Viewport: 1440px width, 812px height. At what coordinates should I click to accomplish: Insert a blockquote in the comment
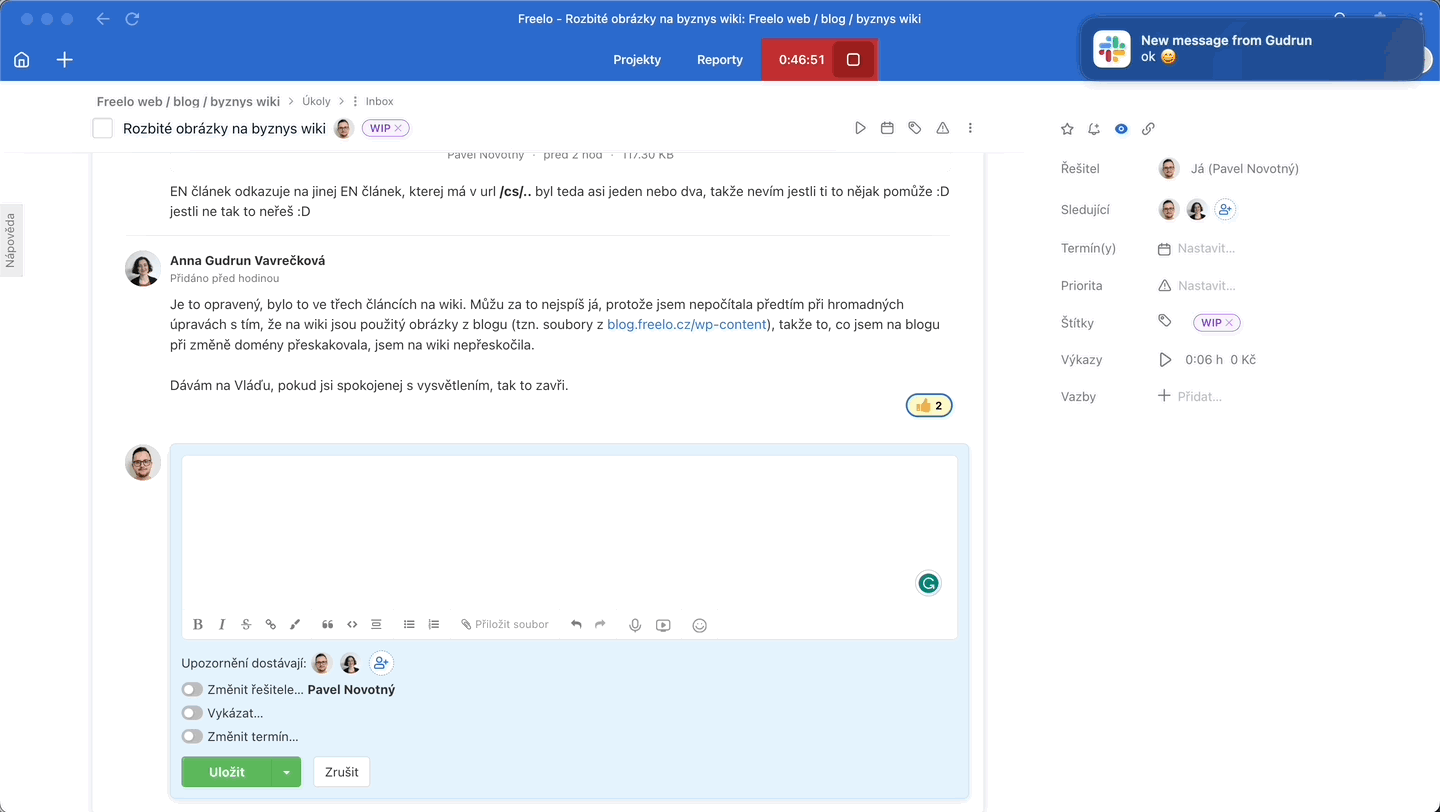click(328, 625)
